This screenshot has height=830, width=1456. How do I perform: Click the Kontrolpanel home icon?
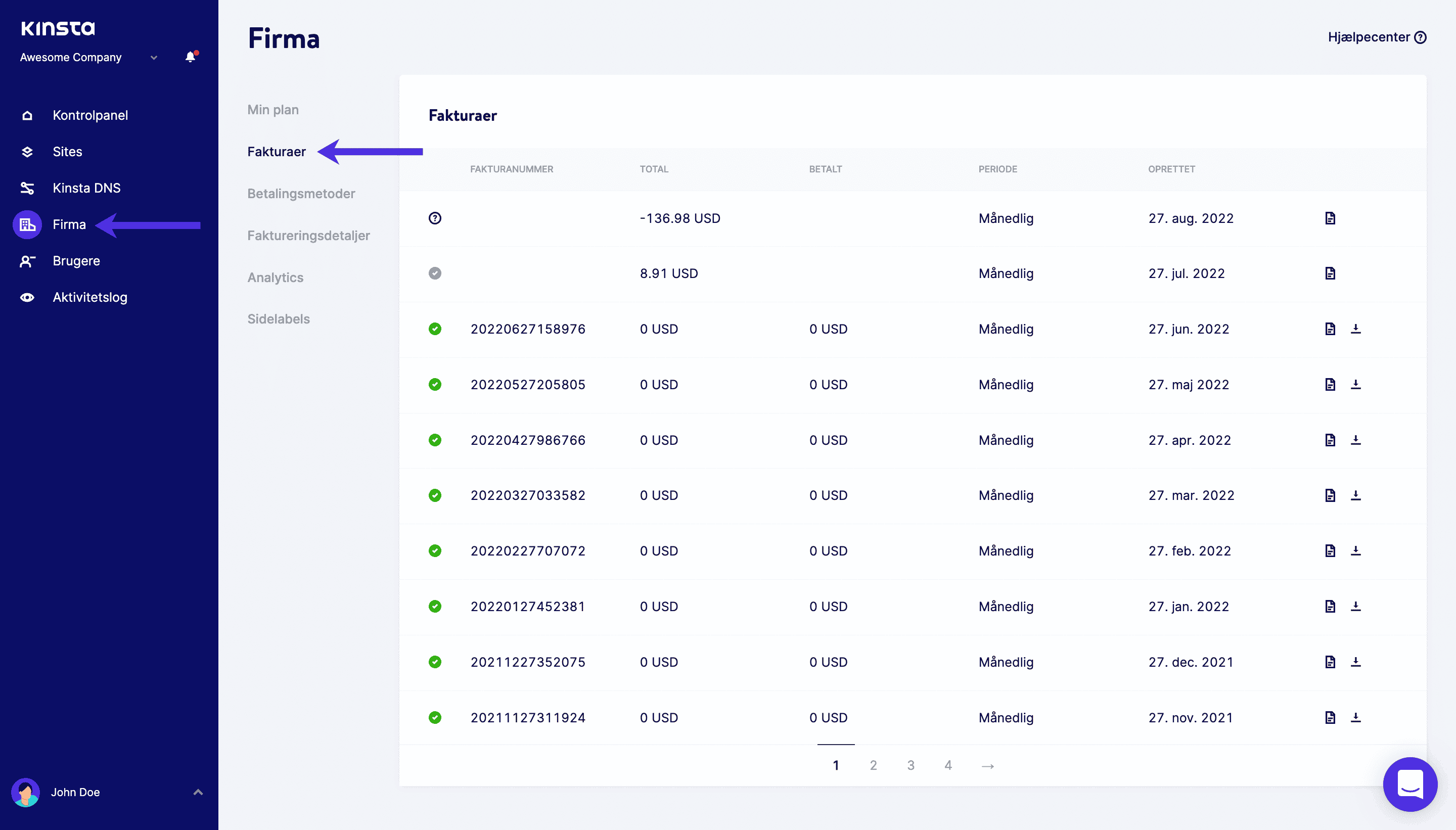coord(27,115)
